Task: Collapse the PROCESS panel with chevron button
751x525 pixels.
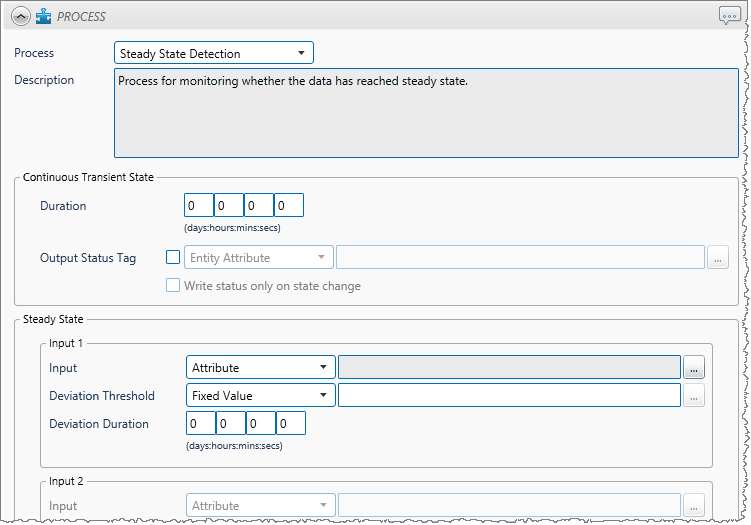Action: tap(20, 16)
